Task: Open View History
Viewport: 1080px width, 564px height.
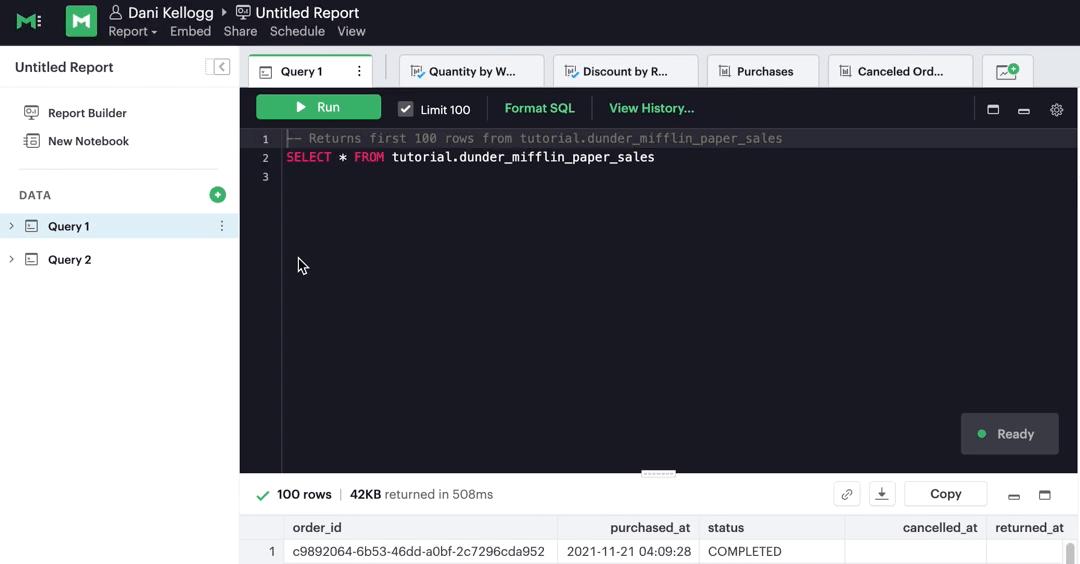Action: pos(651,108)
